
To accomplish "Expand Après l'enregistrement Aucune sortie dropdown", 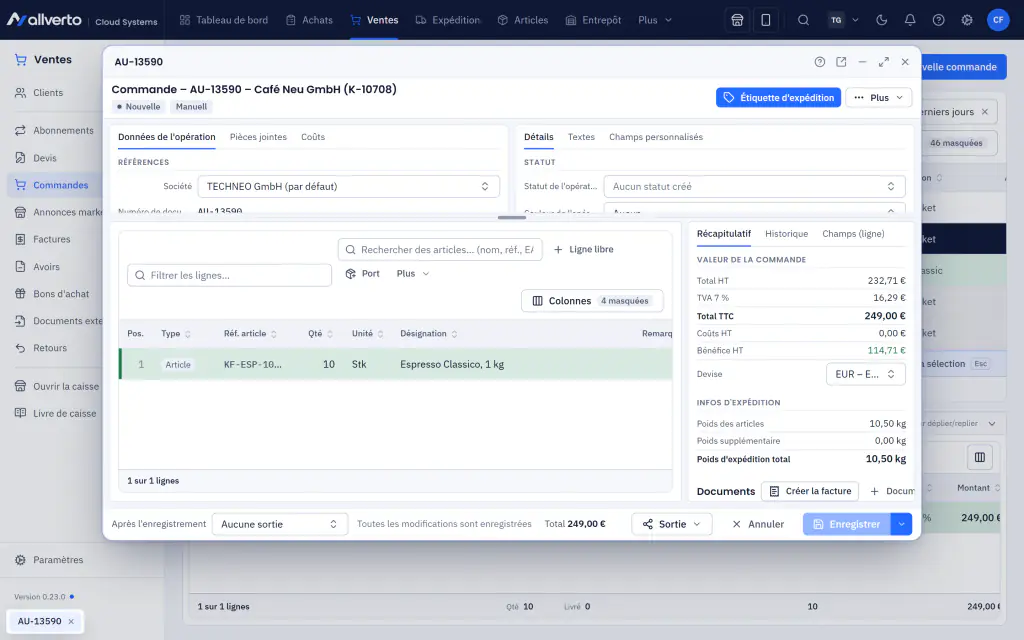I will tap(280, 524).
